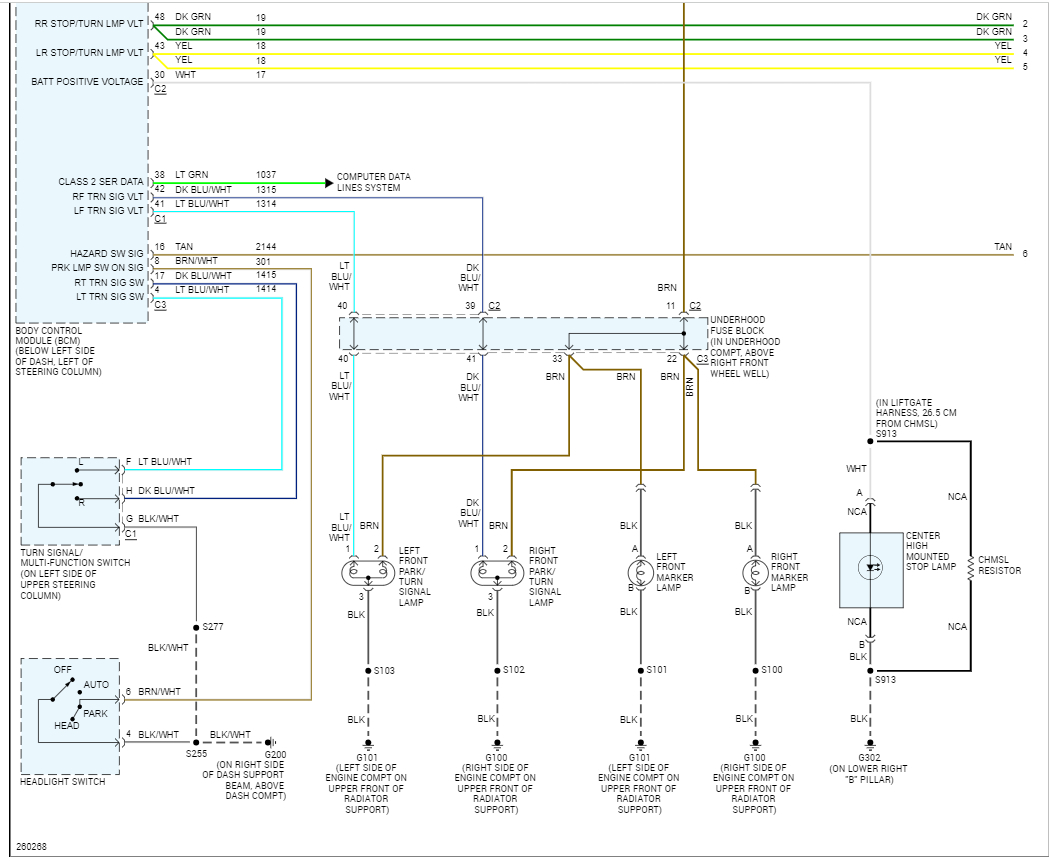Click the HAZARD SW SIG label
The height and width of the screenshot is (862, 1049).
click(107, 253)
